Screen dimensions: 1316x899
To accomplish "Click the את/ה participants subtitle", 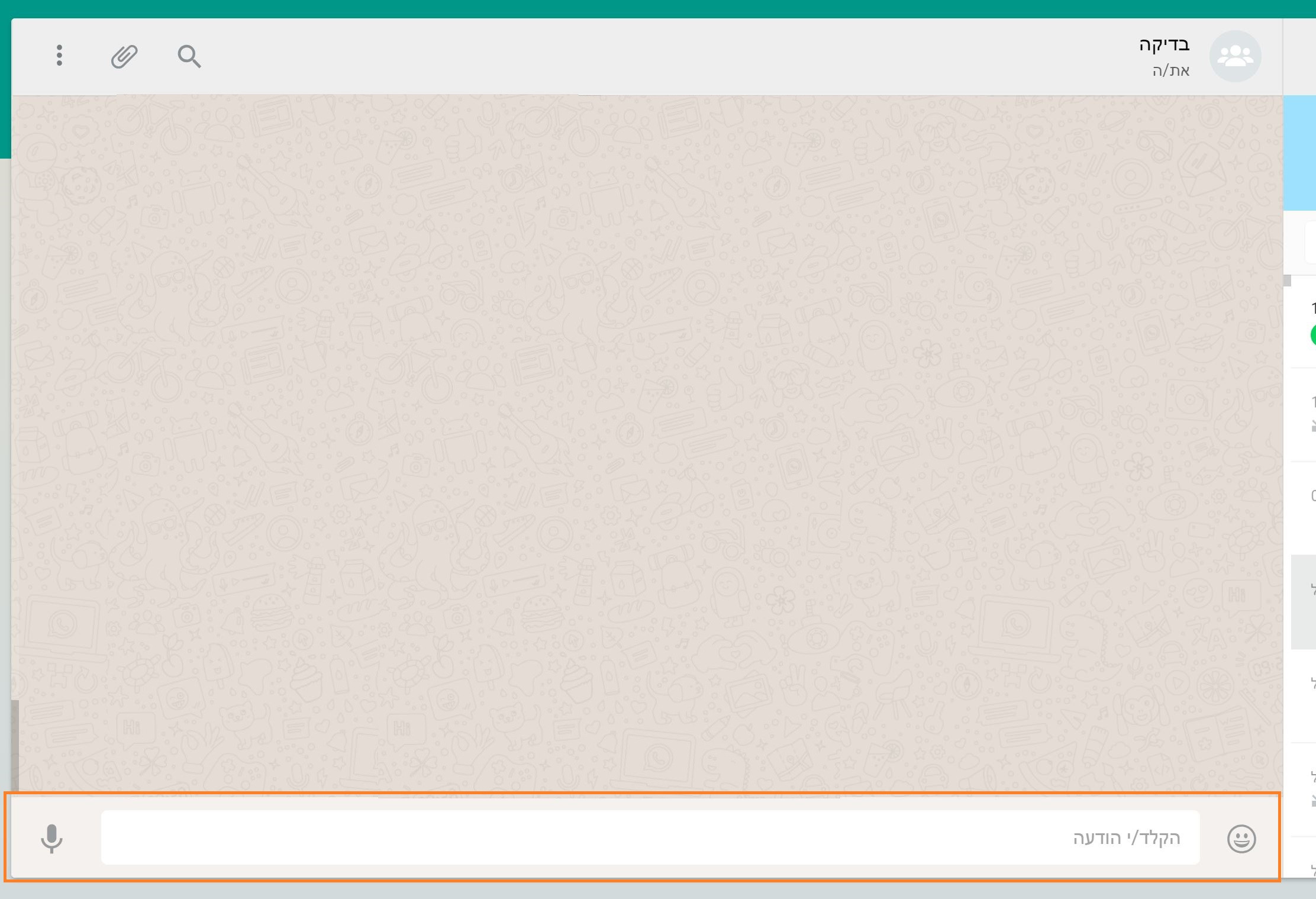I will click(1170, 70).
